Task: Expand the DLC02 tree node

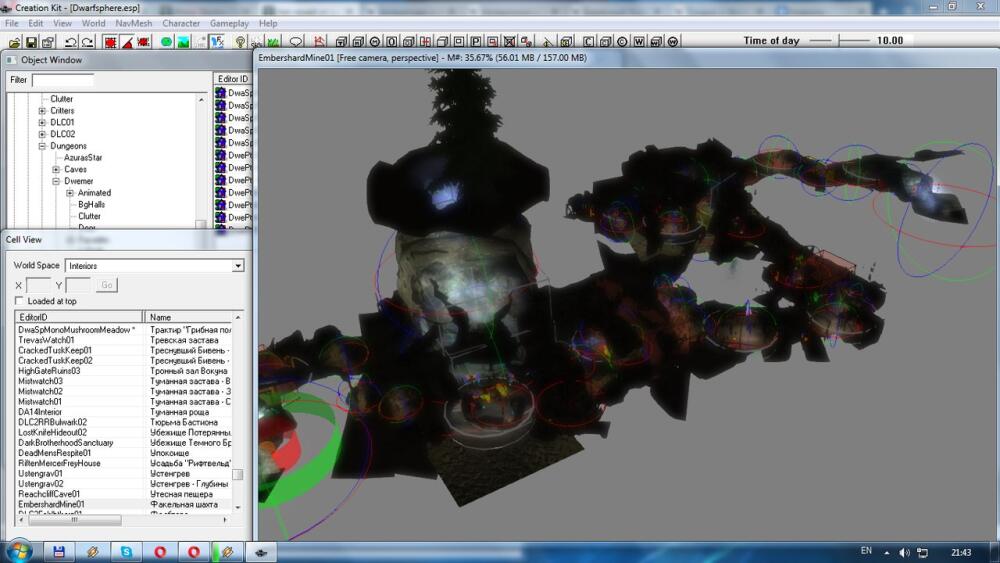Action: [42, 134]
